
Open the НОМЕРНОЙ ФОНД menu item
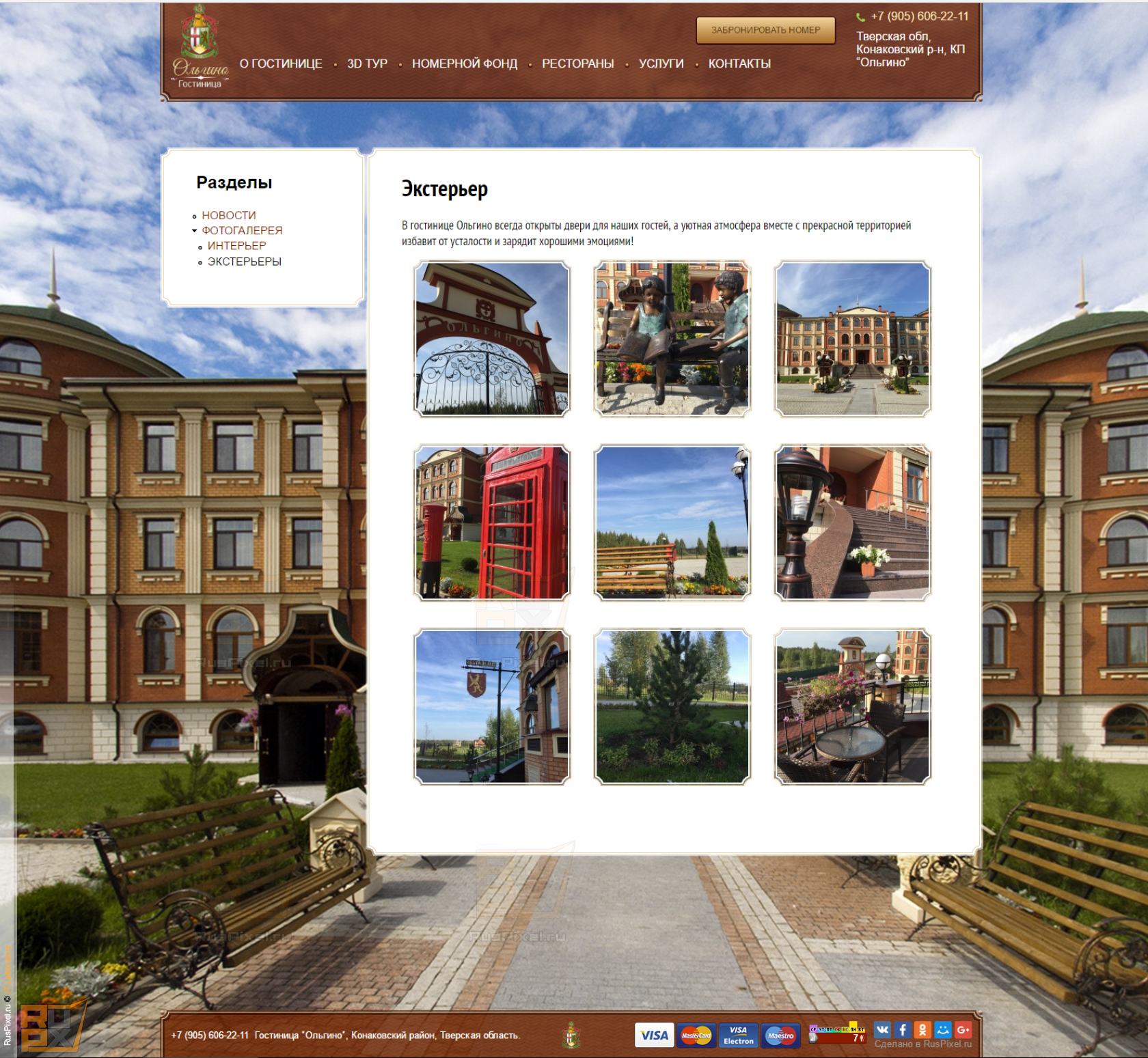(465, 64)
